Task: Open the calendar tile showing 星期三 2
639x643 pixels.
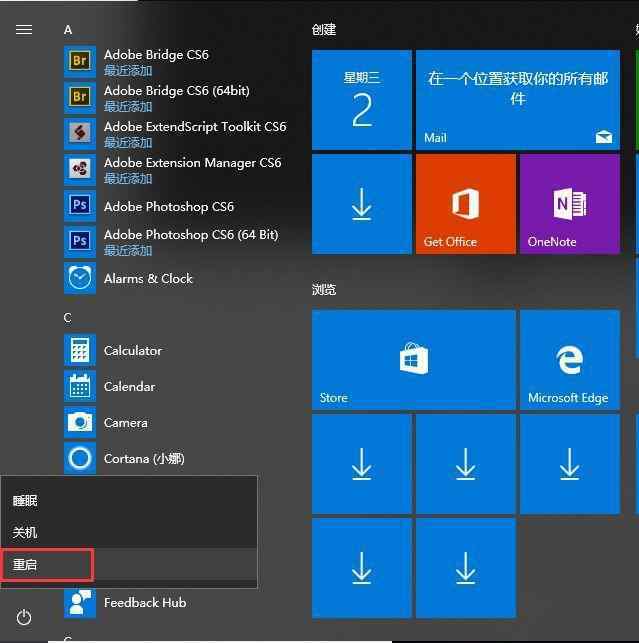Action: [x=361, y=100]
